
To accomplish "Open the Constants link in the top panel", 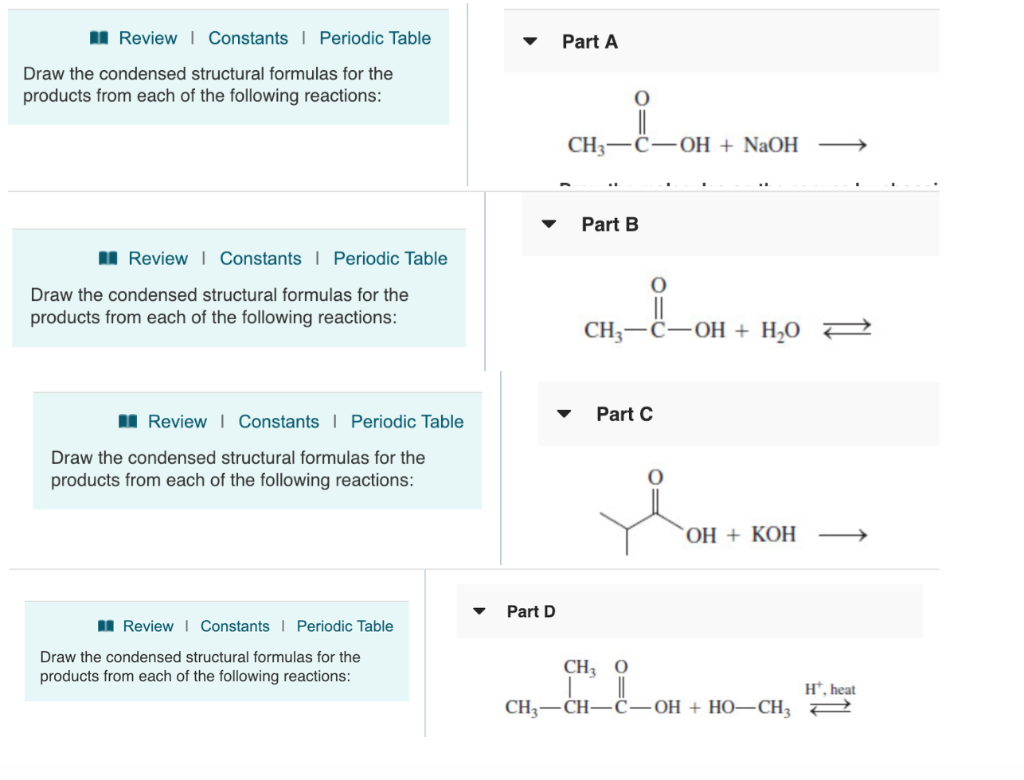I will 248,38.
